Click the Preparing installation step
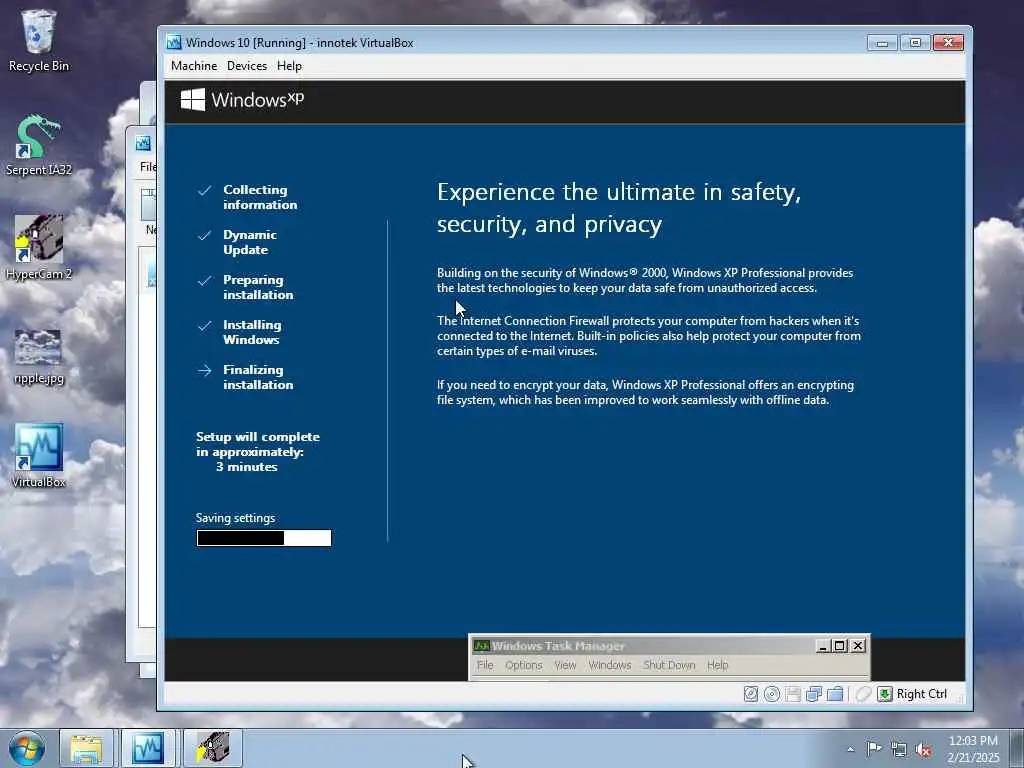Screen dimensions: 1024x768 (258, 287)
